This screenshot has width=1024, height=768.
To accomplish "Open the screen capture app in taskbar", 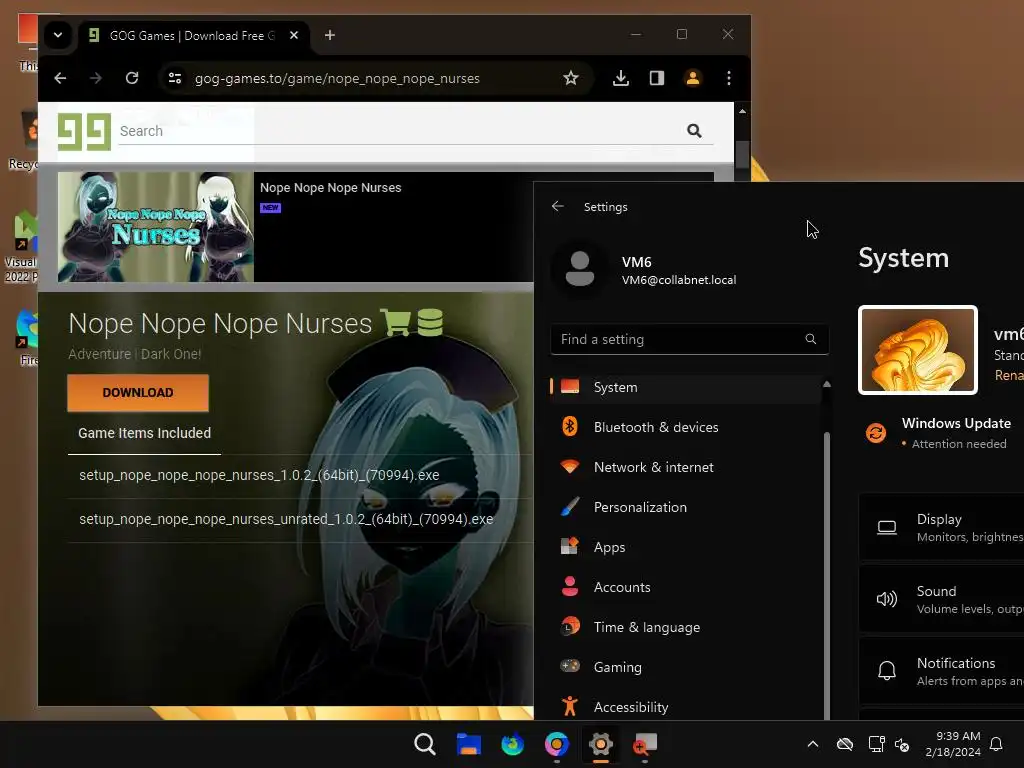I will click(x=645, y=744).
